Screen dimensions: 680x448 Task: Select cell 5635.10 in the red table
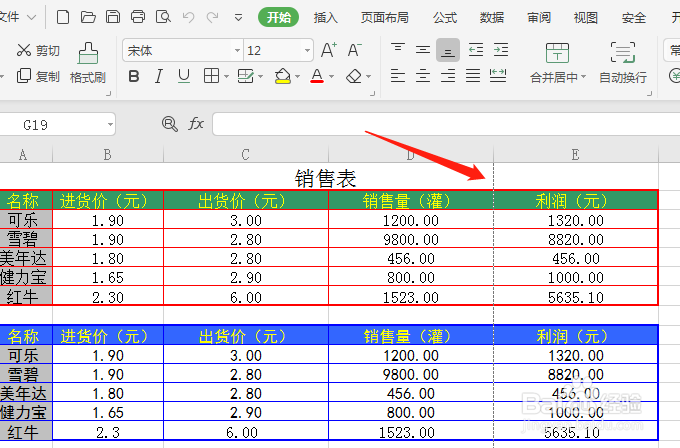click(576, 297)
